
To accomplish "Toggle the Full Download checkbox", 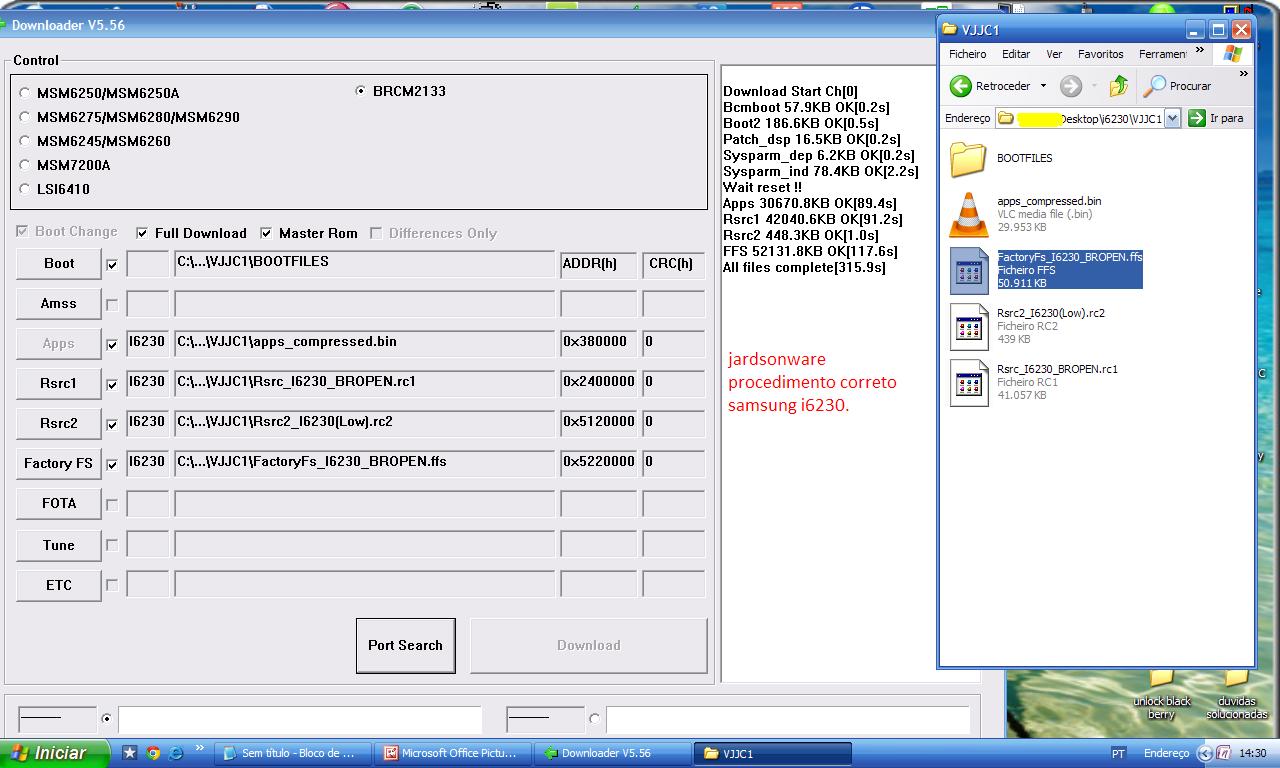I will point(143,233).
